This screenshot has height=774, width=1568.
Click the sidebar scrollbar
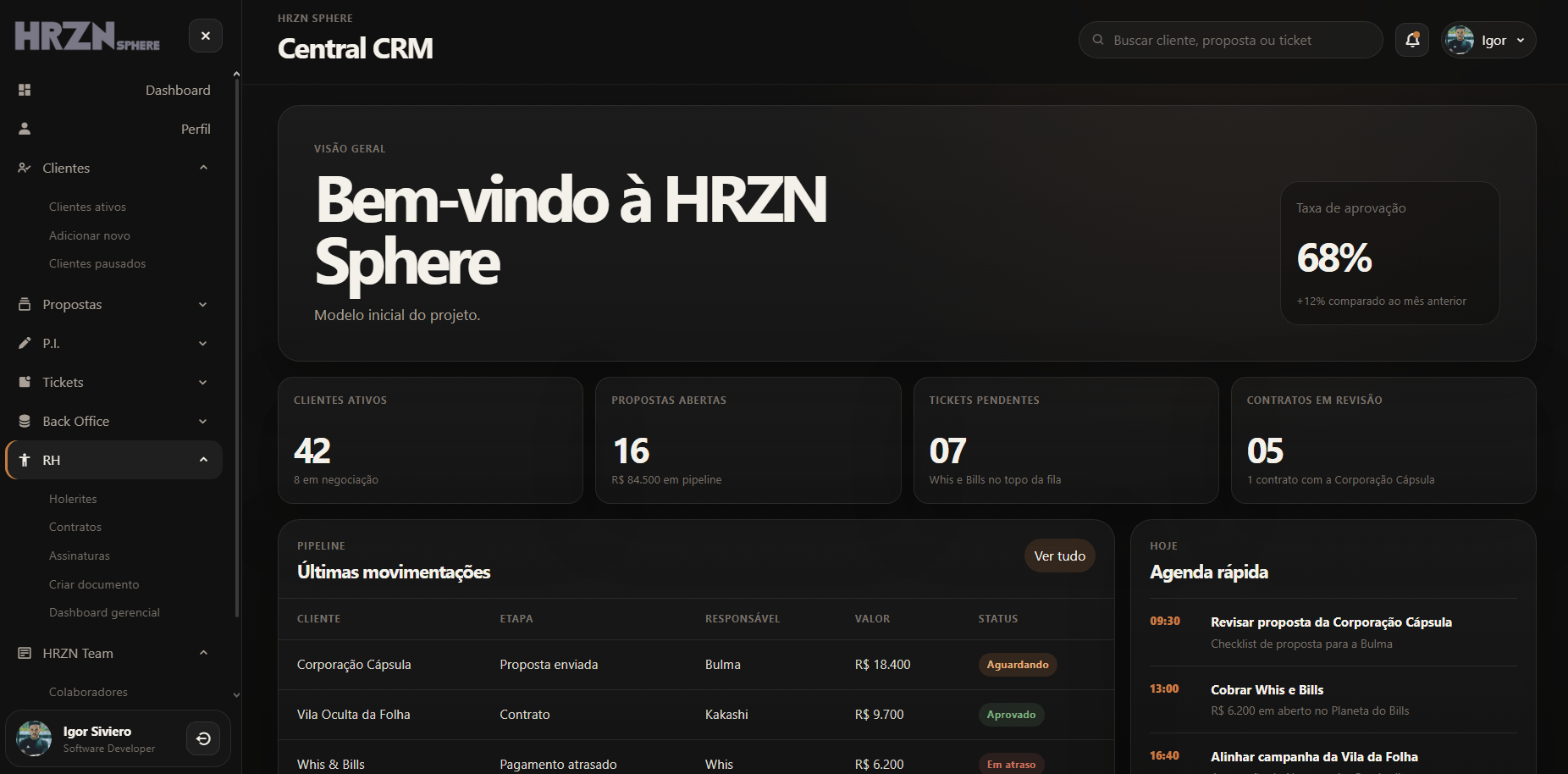pos(236,347)
